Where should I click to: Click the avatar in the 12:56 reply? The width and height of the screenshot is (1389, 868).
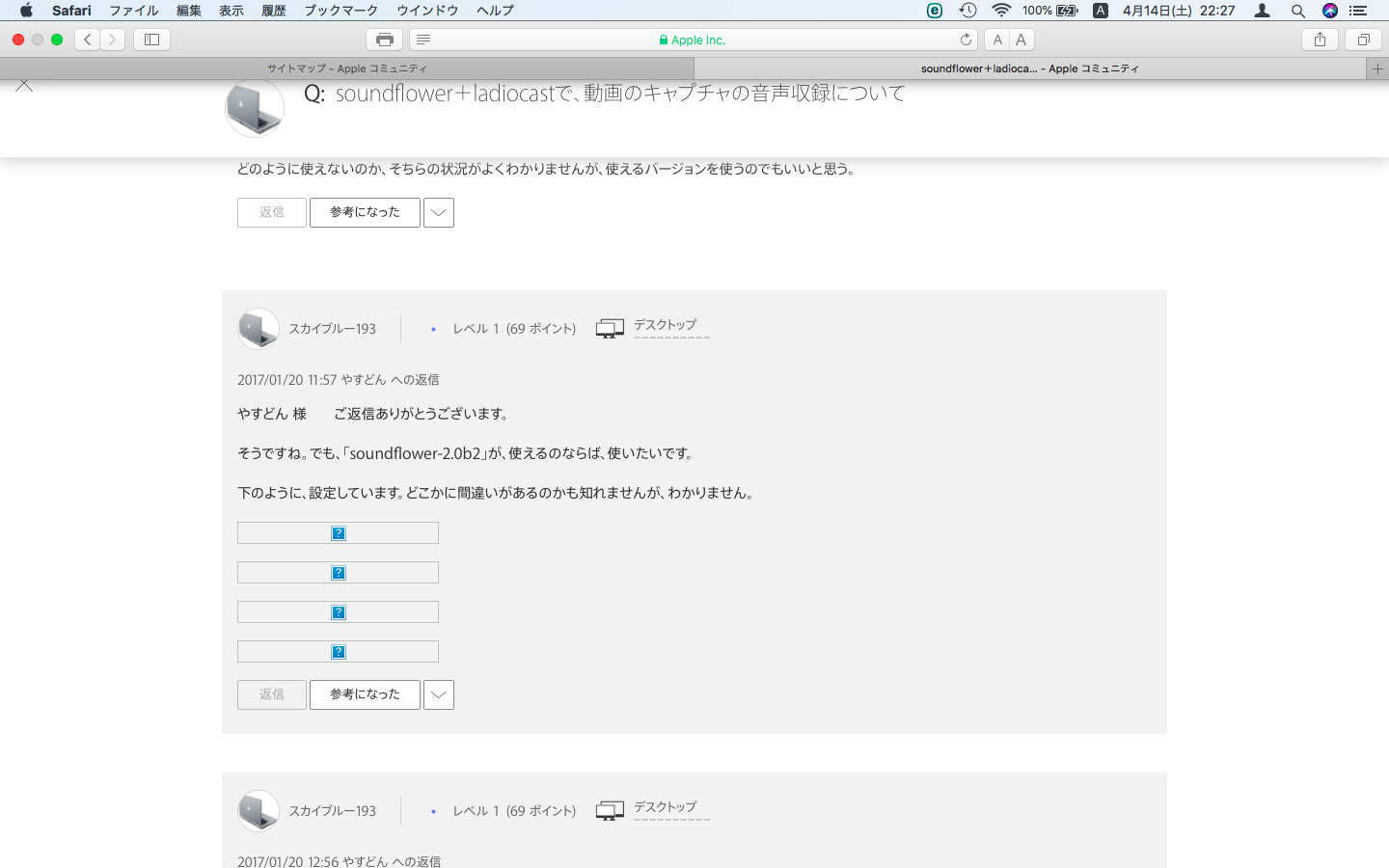tap(259, 811)
